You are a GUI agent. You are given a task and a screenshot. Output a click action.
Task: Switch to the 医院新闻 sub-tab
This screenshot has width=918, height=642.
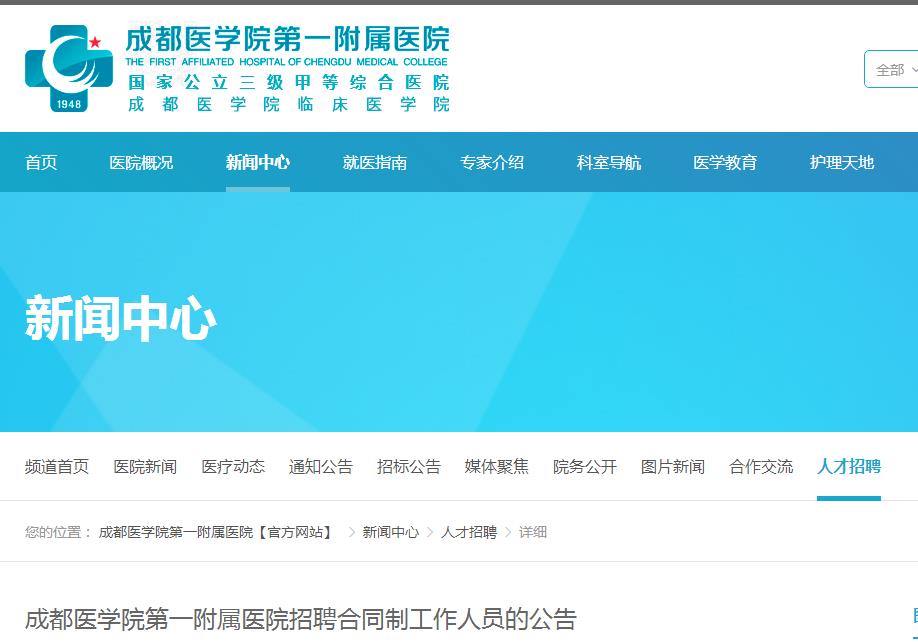pos(145,466)
